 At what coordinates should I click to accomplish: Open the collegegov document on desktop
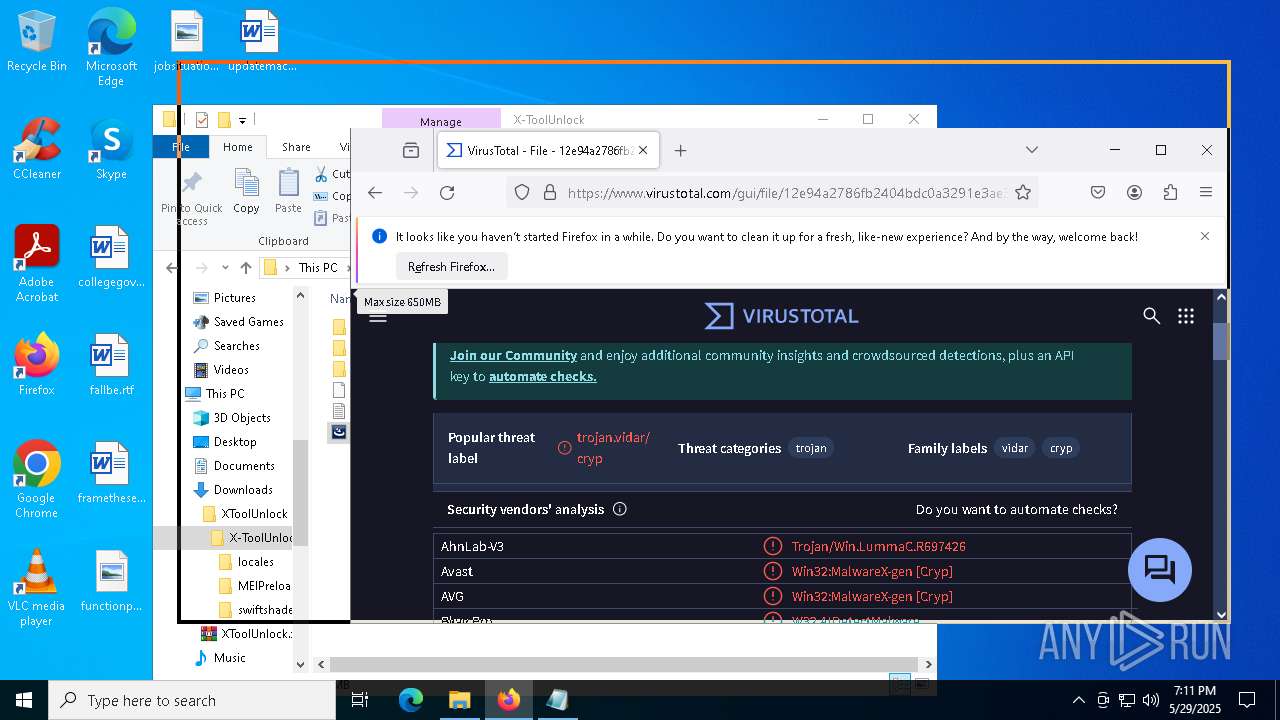111,257
